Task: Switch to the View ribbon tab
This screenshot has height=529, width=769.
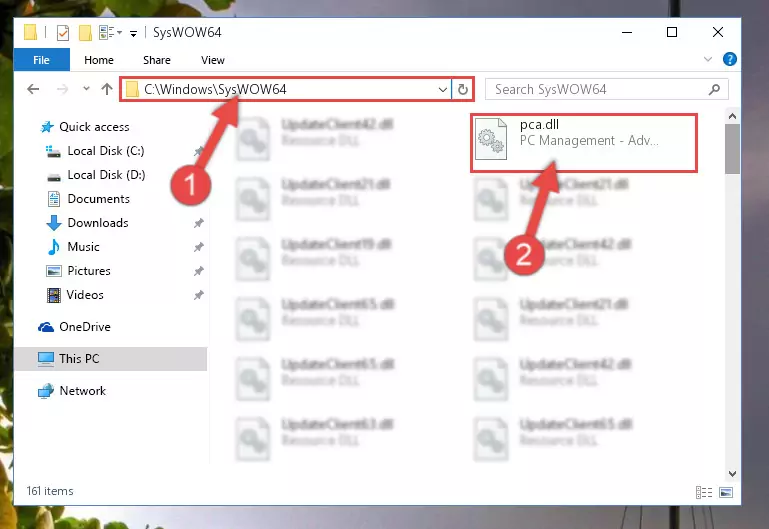Action: pos(213,60)
